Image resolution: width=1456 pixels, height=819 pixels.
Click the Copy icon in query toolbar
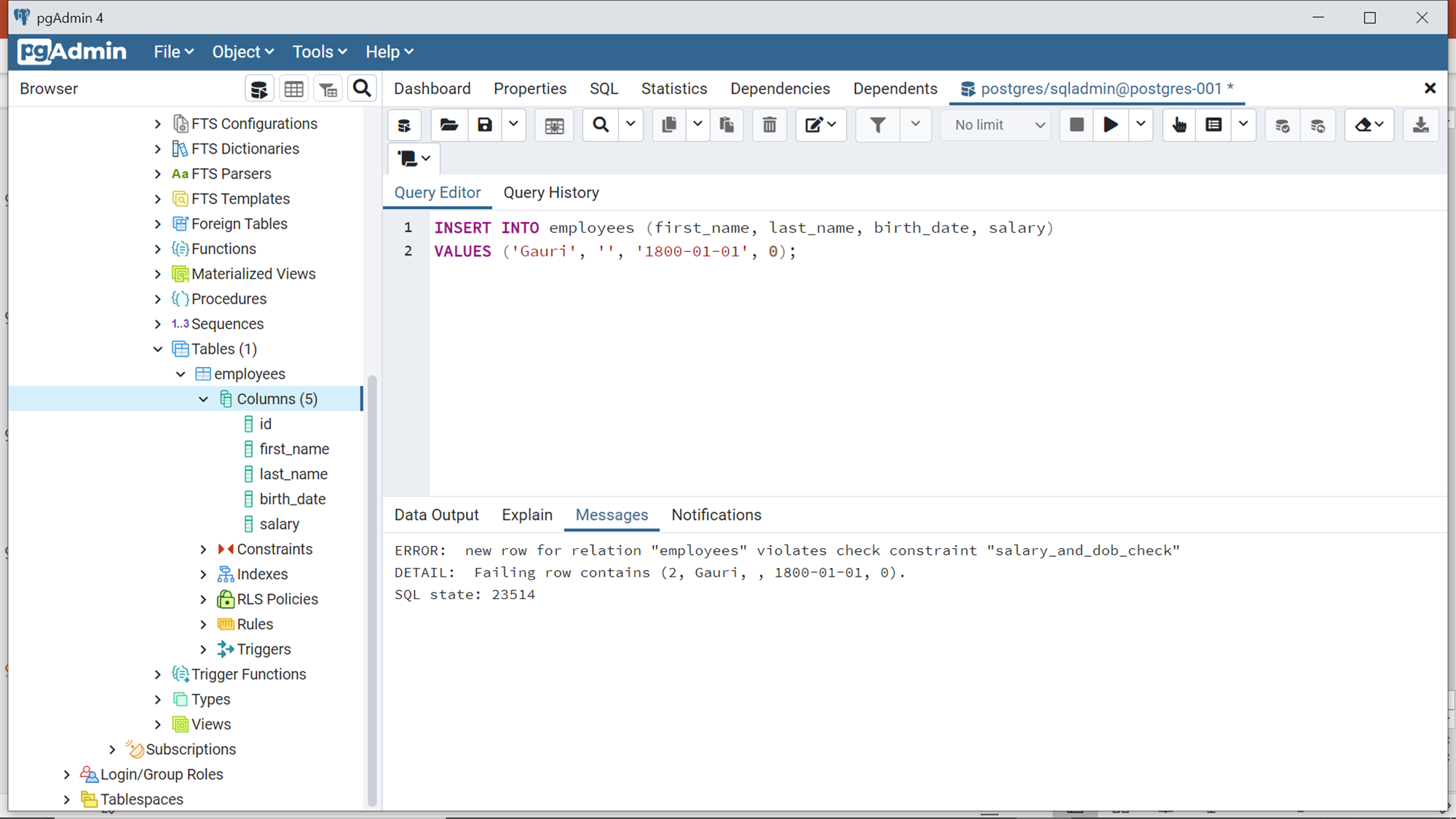(668, 125)
